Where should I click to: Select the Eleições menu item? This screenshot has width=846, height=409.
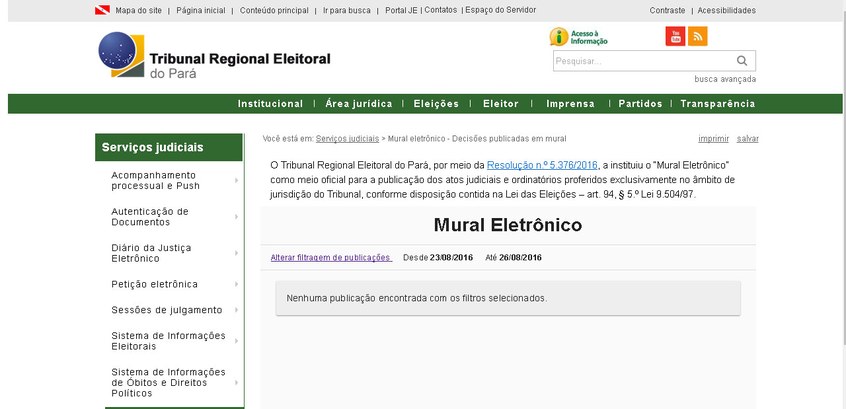(436, 104)
